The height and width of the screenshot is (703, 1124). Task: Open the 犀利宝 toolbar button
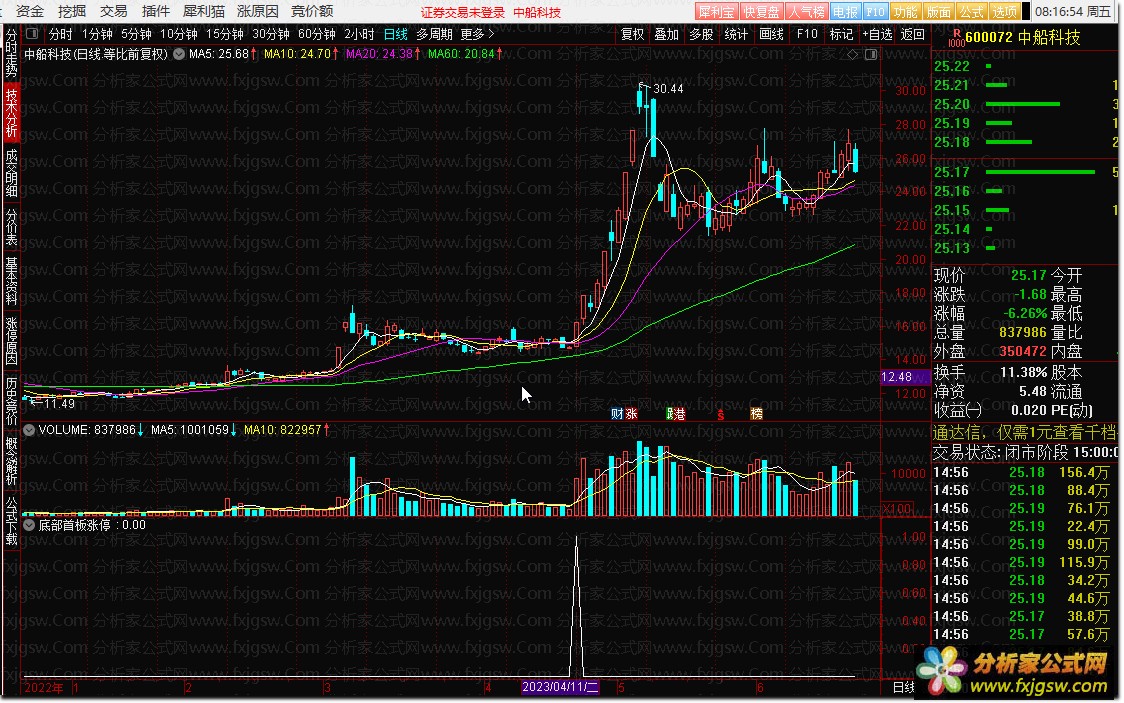[x=717, y=12]
